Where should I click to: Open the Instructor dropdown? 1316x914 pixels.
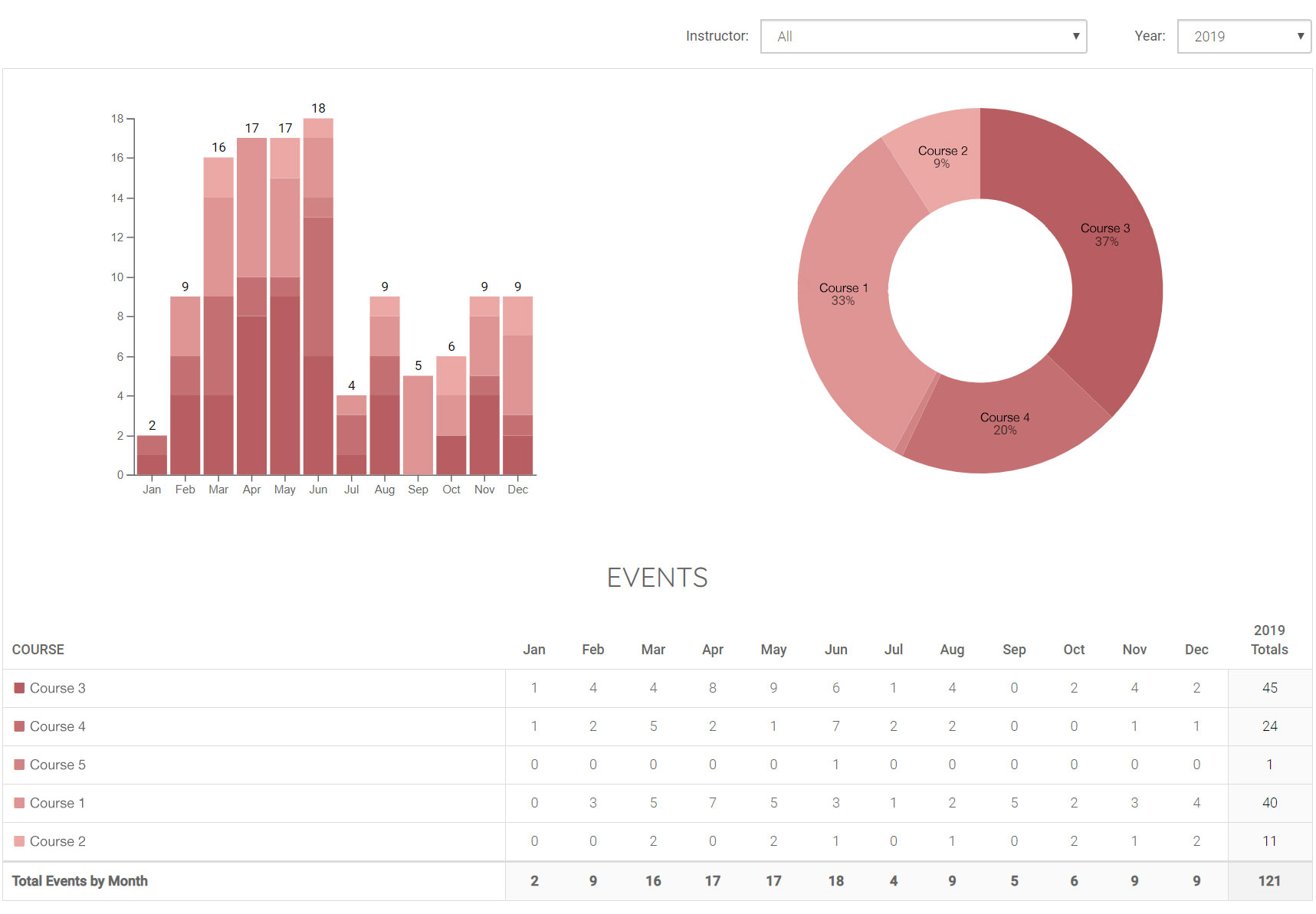tap(923, 37)
